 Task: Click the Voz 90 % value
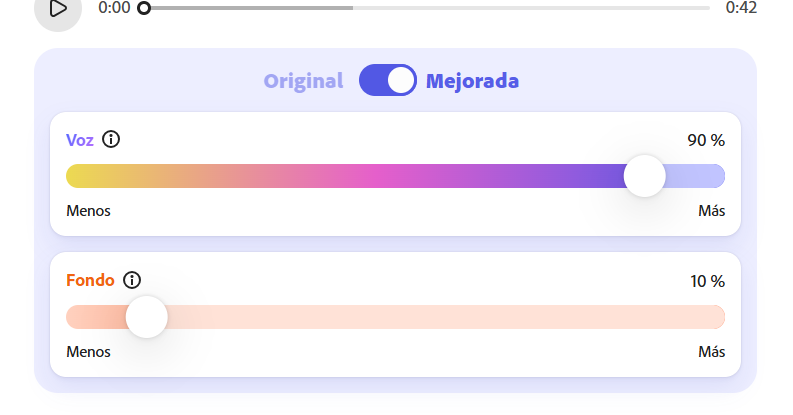coord(705,140)
